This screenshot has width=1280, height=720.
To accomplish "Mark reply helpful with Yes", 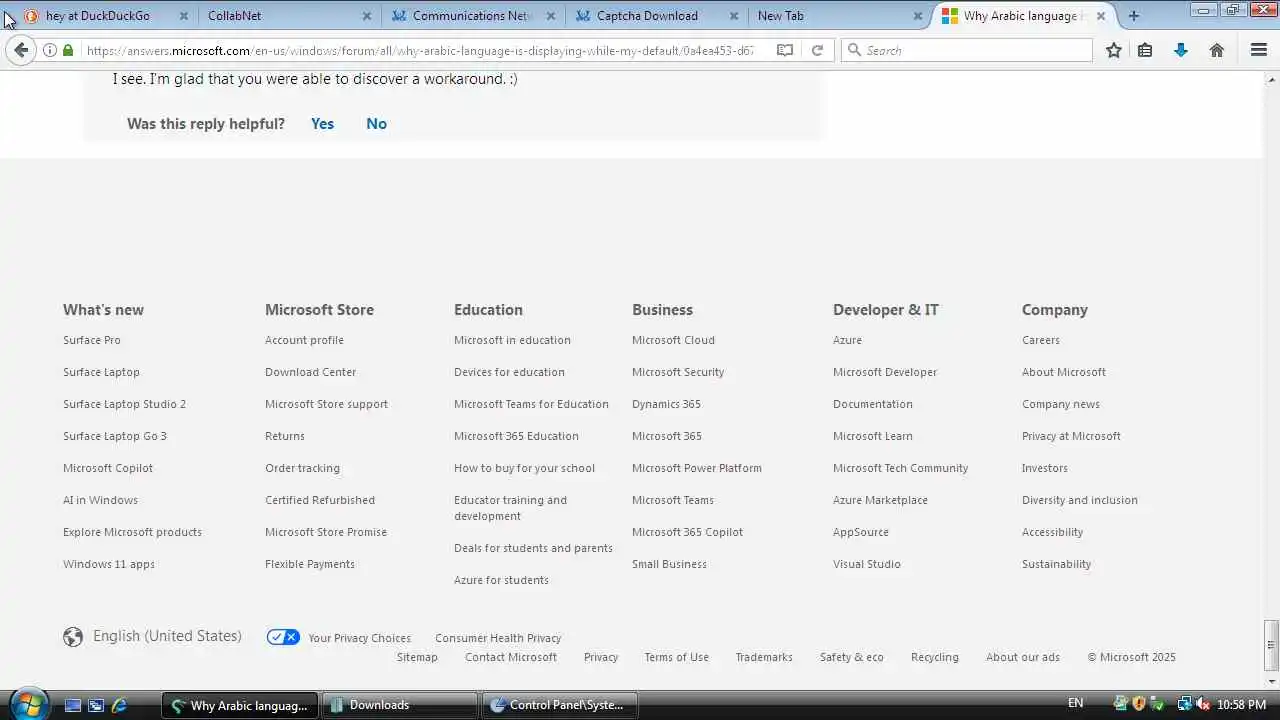I will [322, 123].
